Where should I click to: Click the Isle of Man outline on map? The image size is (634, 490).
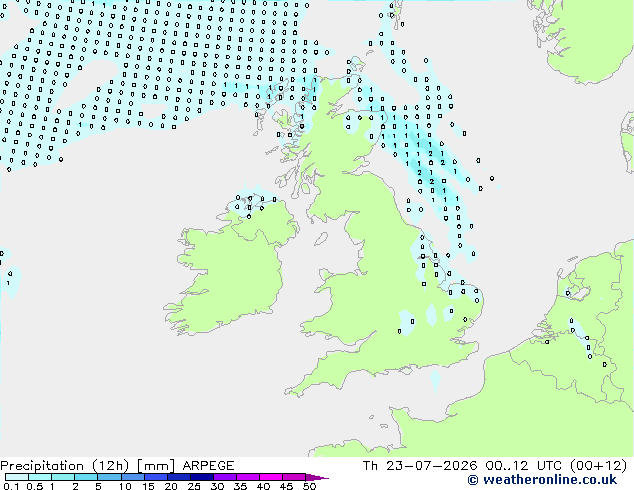321,239
